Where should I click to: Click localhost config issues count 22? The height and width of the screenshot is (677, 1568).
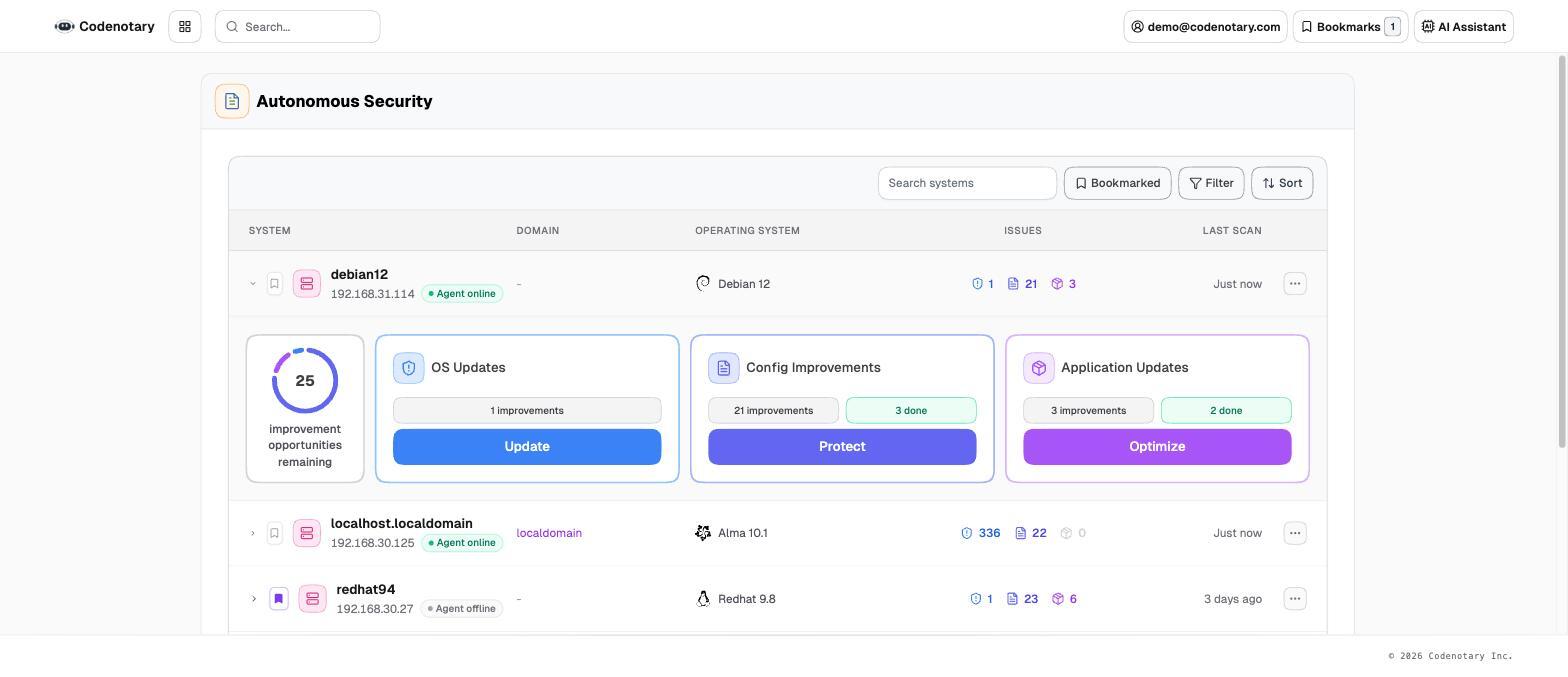coord(1031,533)
